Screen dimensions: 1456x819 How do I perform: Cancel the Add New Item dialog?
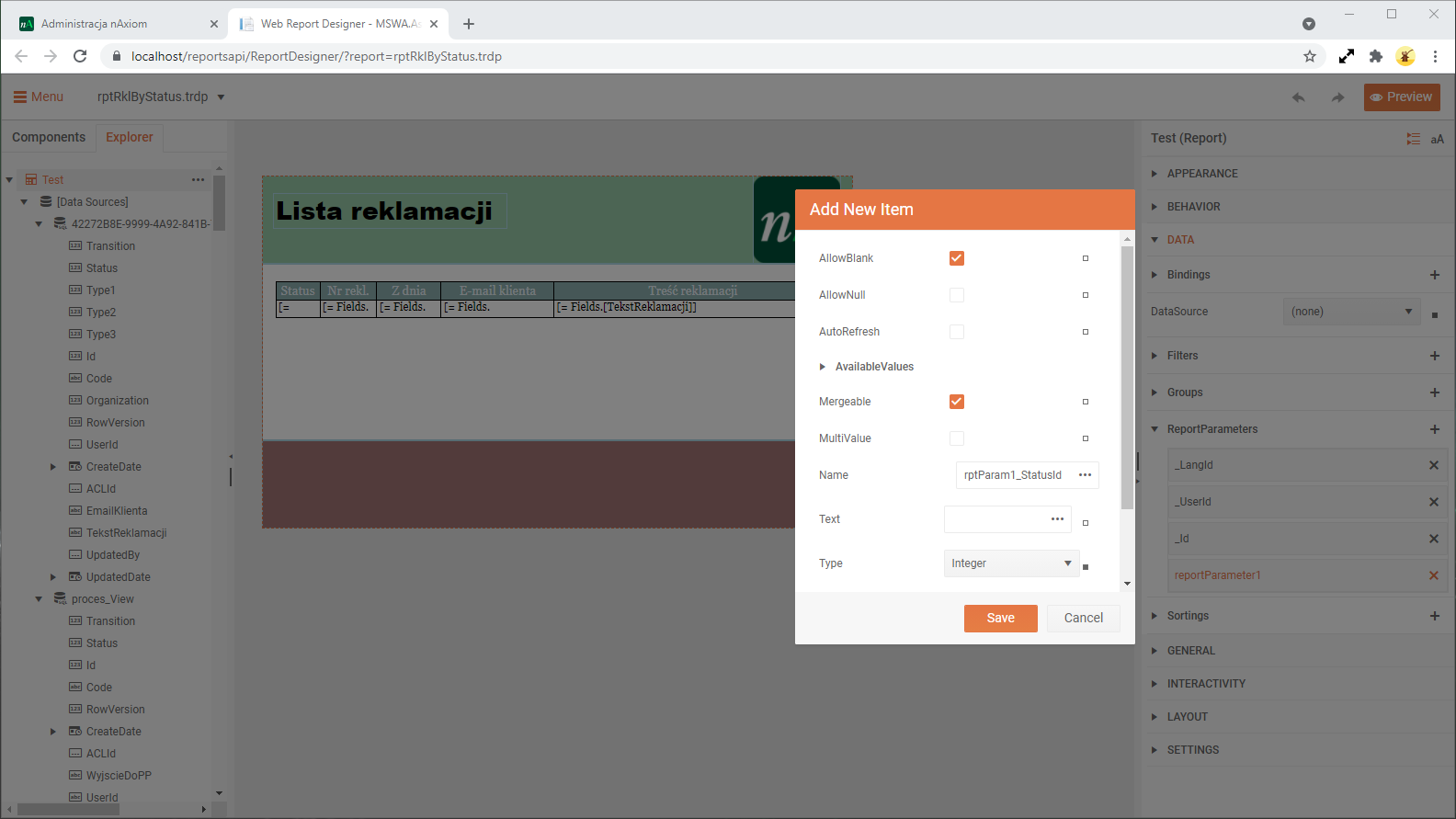(1083, 618)
